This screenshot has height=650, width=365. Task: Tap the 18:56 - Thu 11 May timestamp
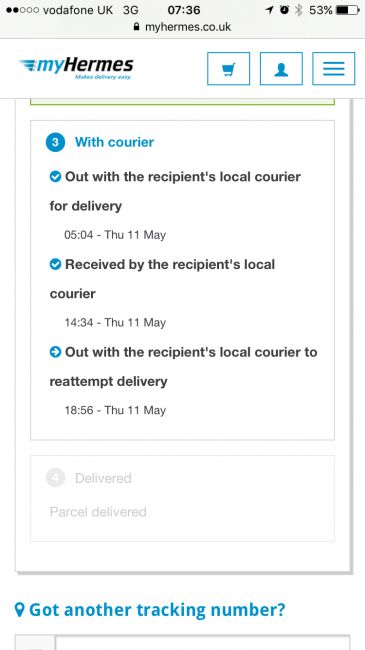pyautogui.click(x=115, y=410)
